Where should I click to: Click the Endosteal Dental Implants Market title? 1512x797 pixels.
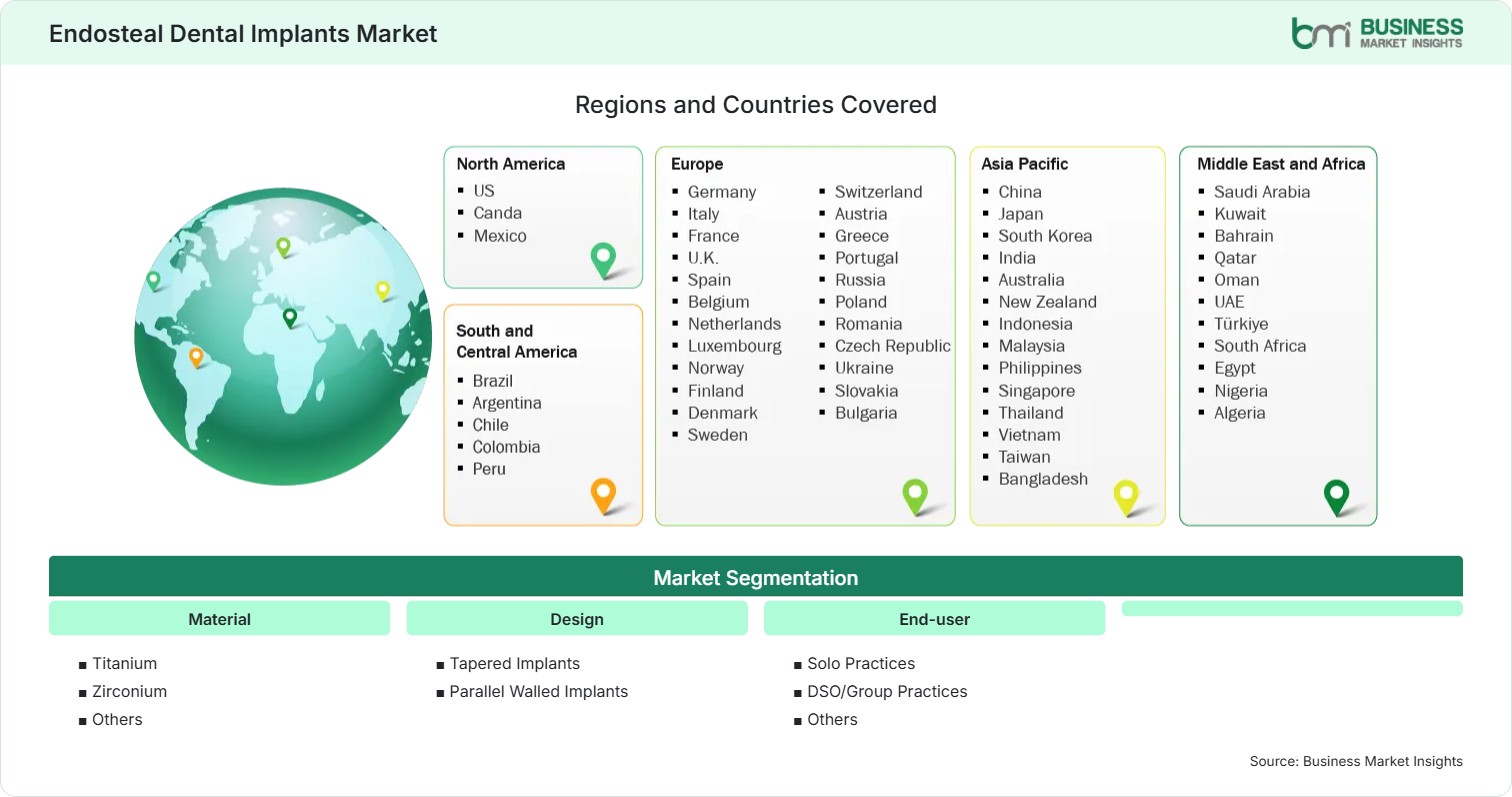coord(243,33)
